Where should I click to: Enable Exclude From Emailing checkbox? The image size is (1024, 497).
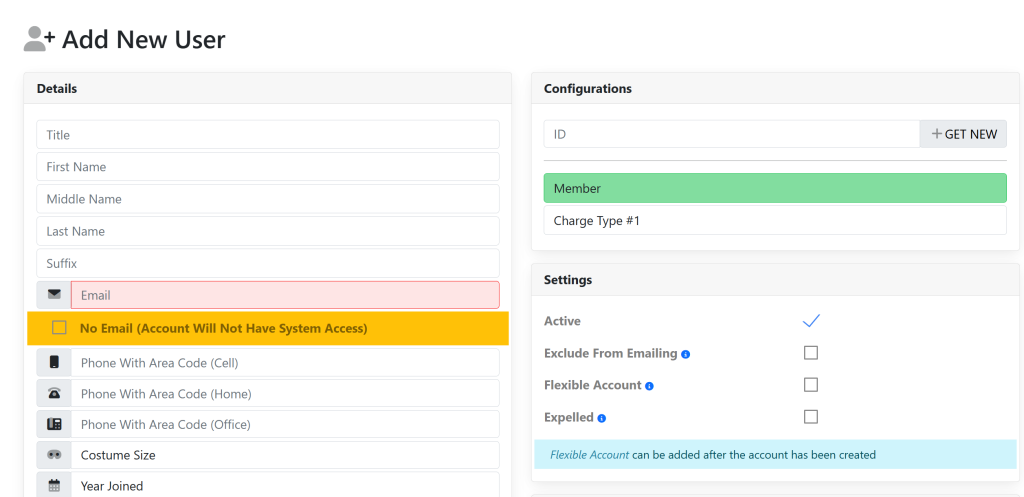pos(811,353)
